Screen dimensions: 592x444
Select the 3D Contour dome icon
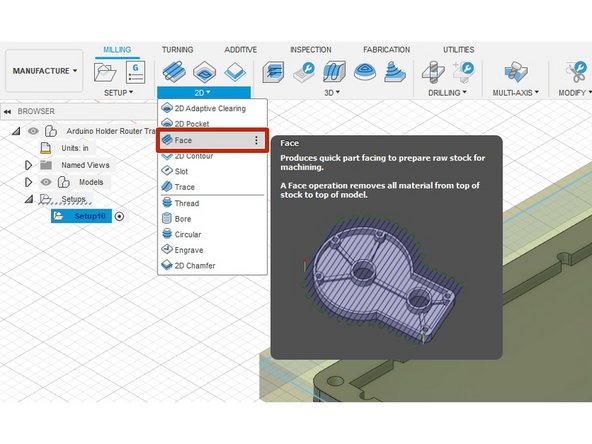[365, 72]
